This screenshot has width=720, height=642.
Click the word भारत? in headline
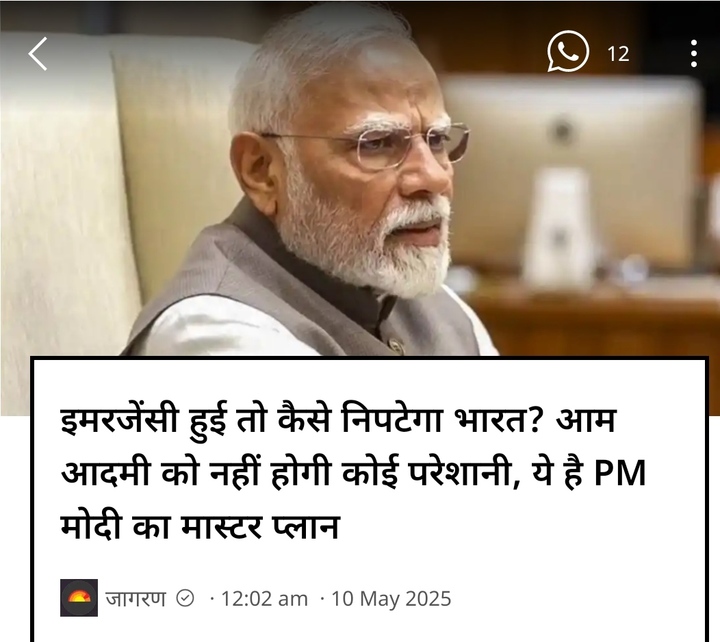coord(496,419)
